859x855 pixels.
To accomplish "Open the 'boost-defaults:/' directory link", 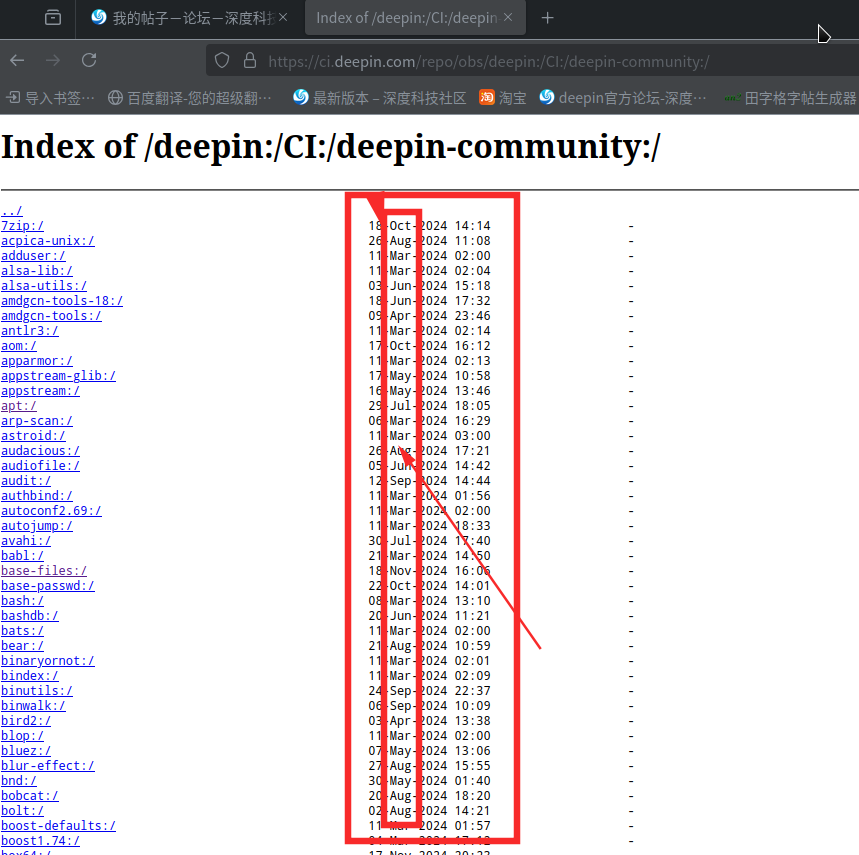I will pos(59,826).
